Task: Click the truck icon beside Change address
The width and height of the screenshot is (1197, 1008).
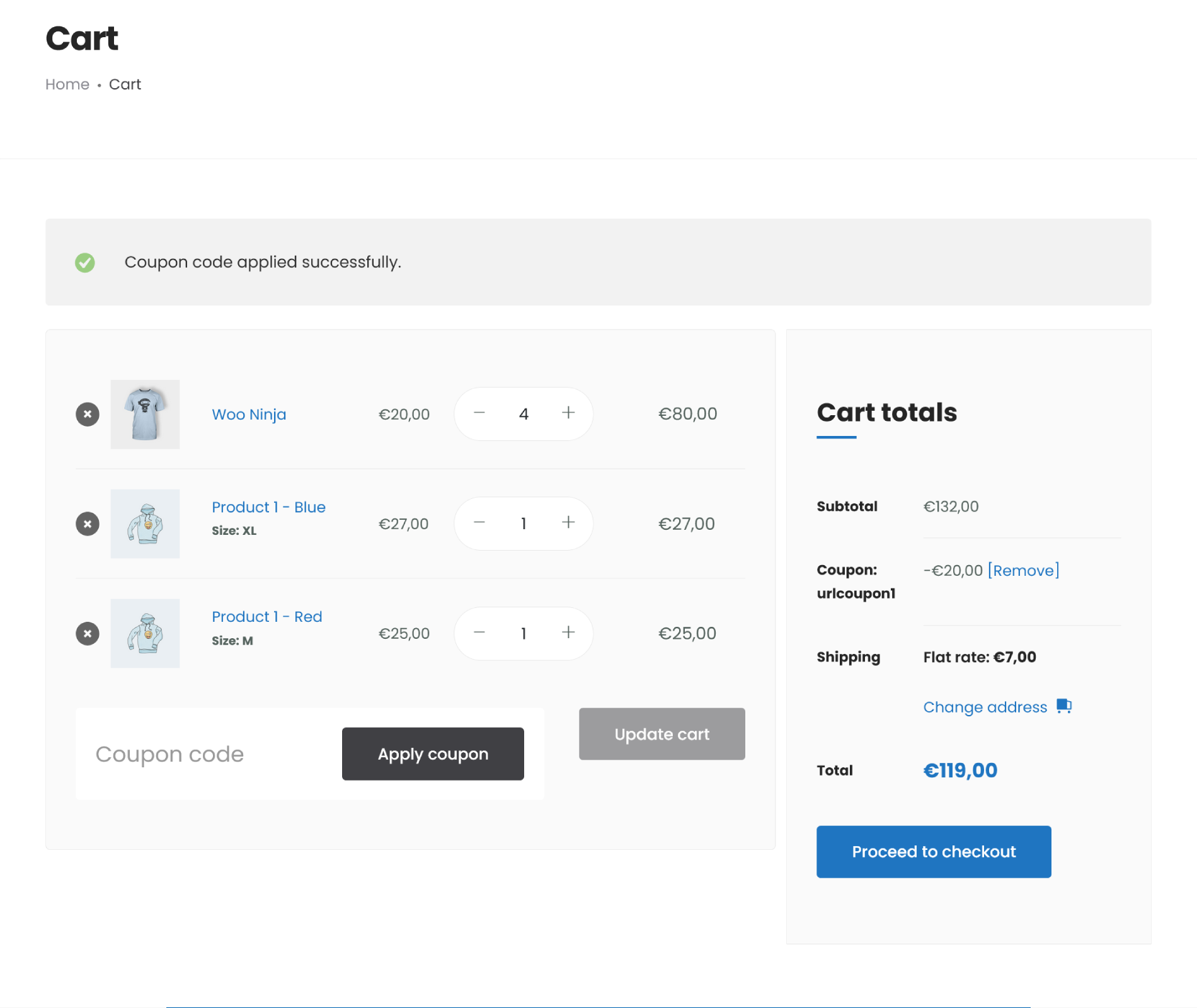Action: [x=1064, y=706]
